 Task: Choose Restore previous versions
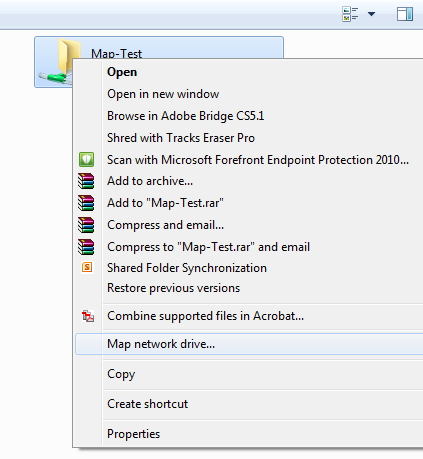tap(173, 288)
